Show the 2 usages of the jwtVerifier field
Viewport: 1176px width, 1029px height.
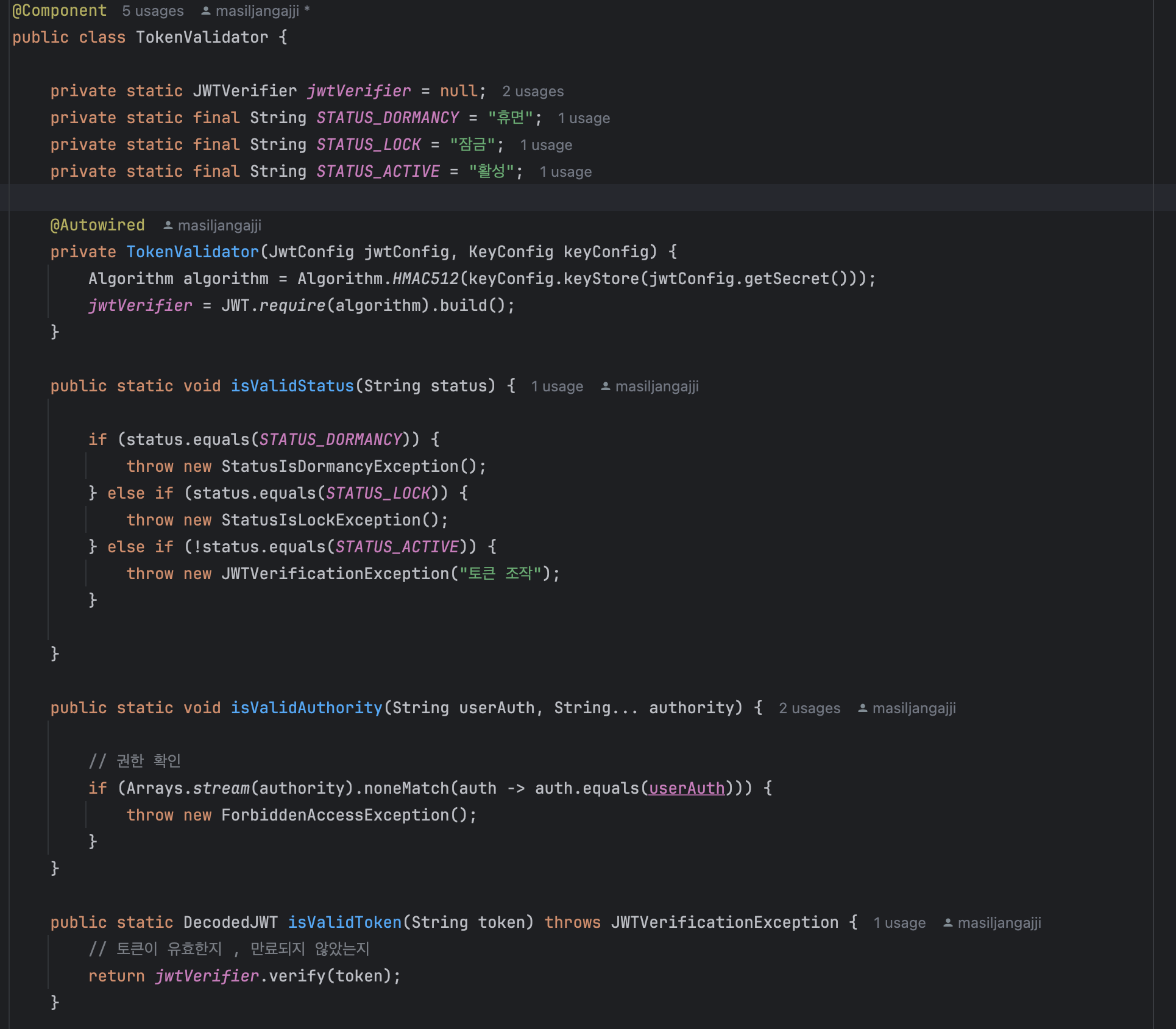tap(533, 91)
